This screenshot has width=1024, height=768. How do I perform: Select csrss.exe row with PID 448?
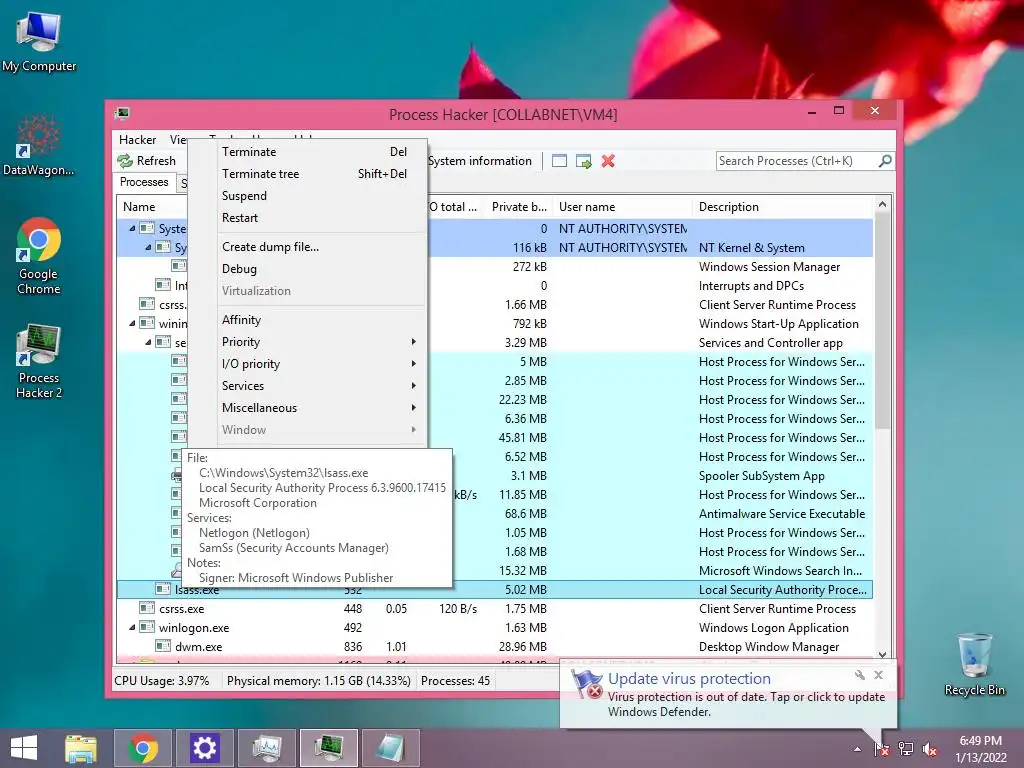(494, 609)
